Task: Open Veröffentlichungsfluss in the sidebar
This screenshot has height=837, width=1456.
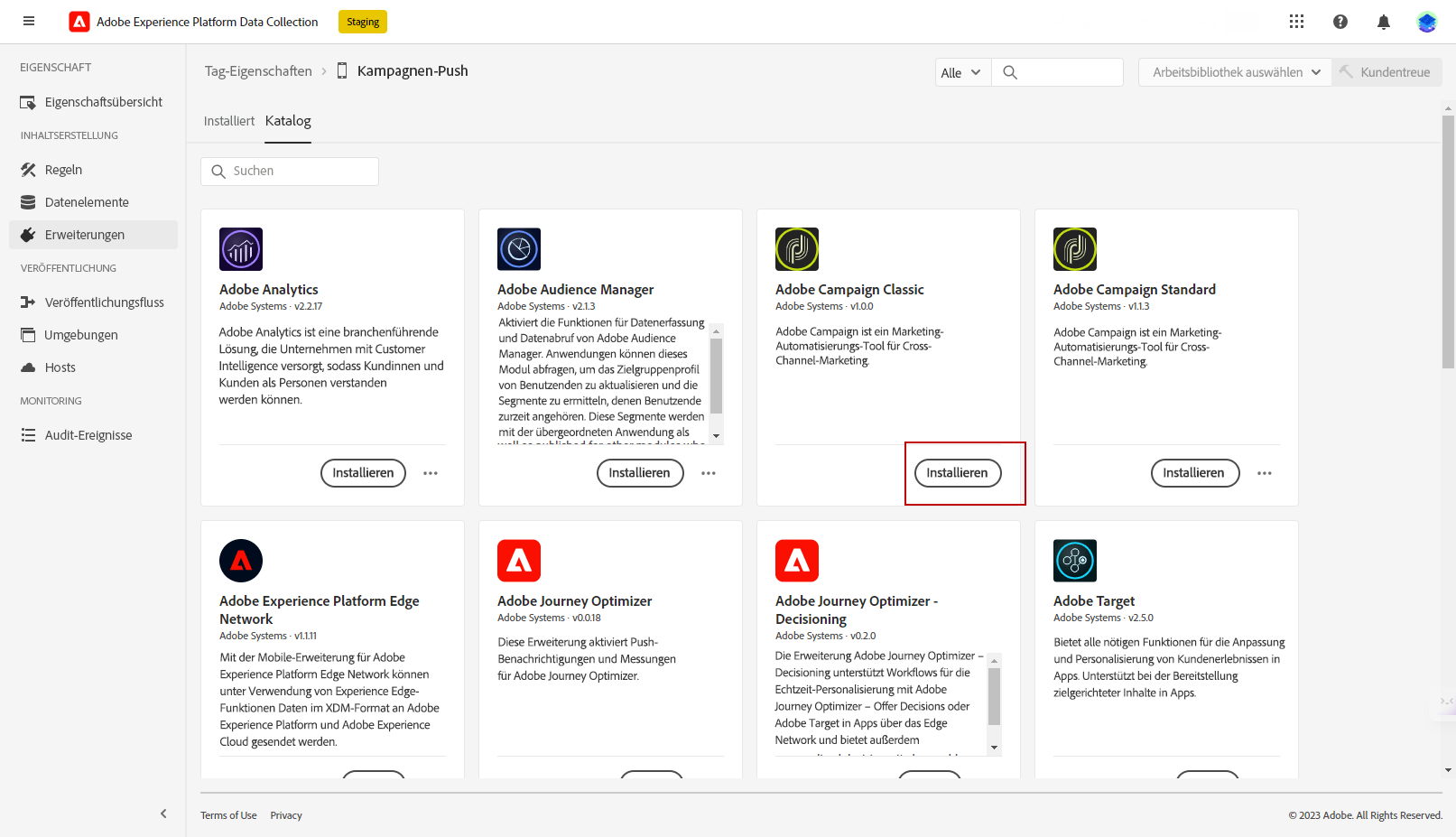Action: 93,302
